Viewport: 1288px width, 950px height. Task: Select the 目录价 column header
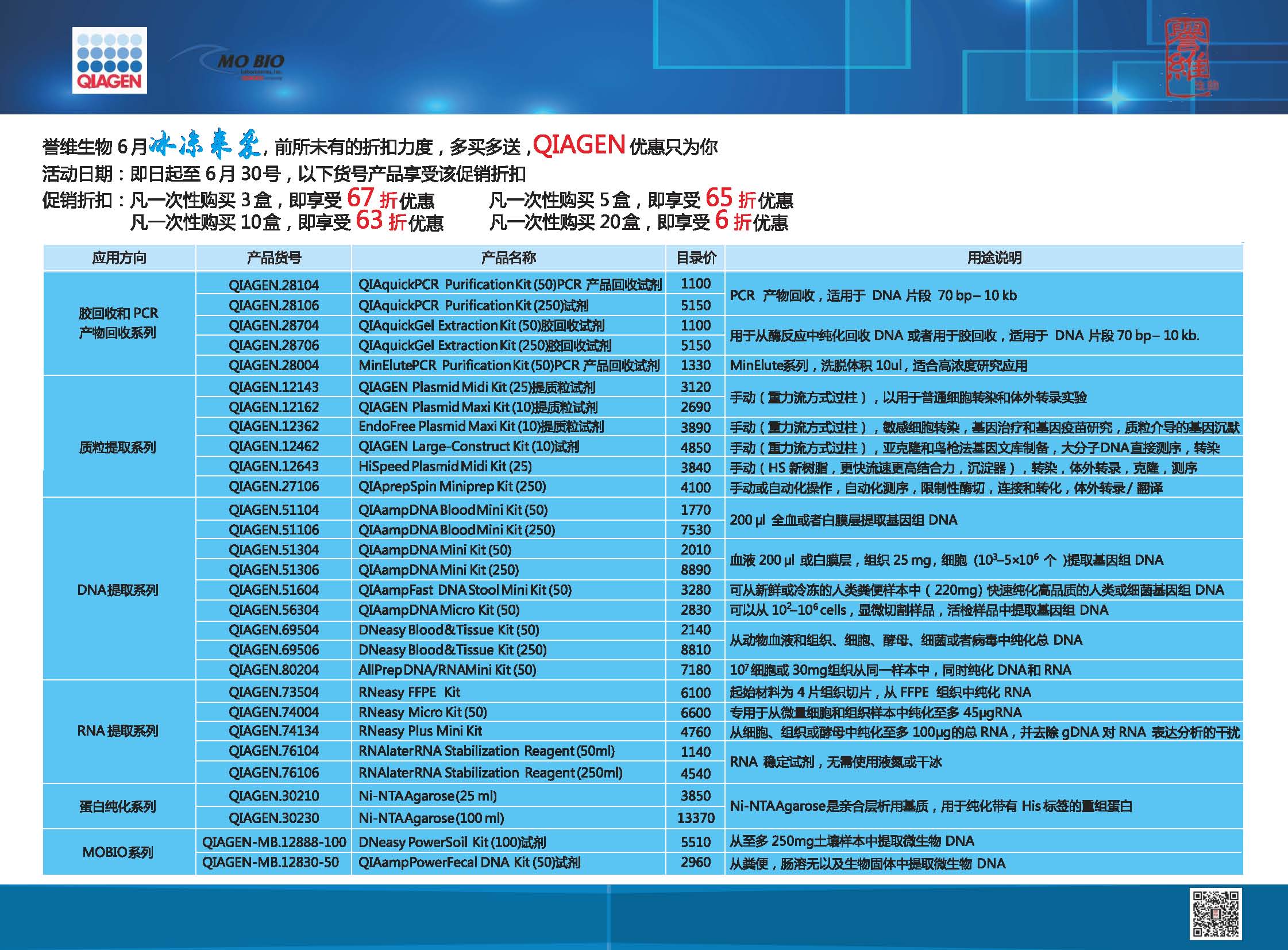click(696, 257)
